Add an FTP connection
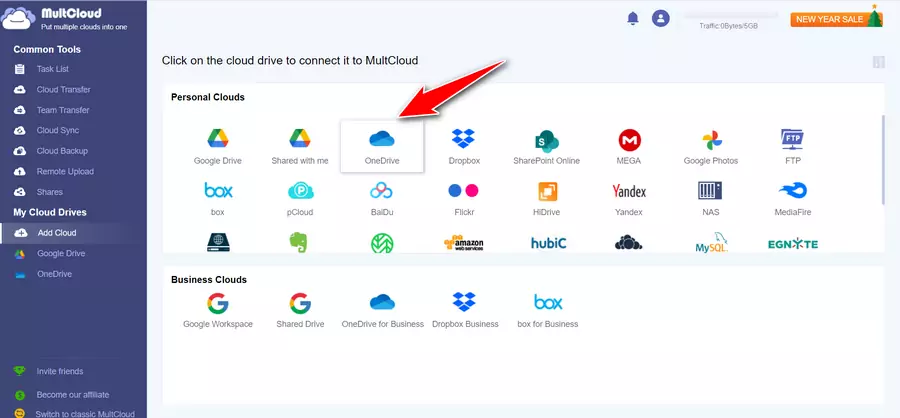The image size is (900, 418). coord(793,146)
